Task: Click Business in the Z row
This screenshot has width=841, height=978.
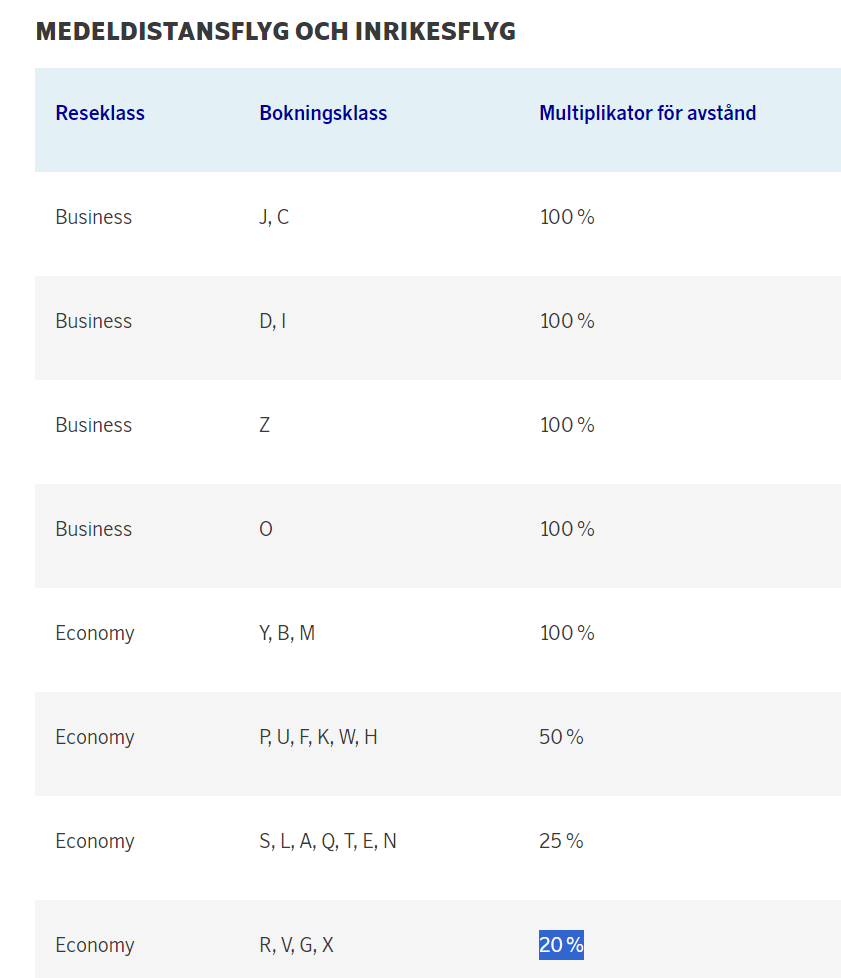Action: tap(94, 425)
